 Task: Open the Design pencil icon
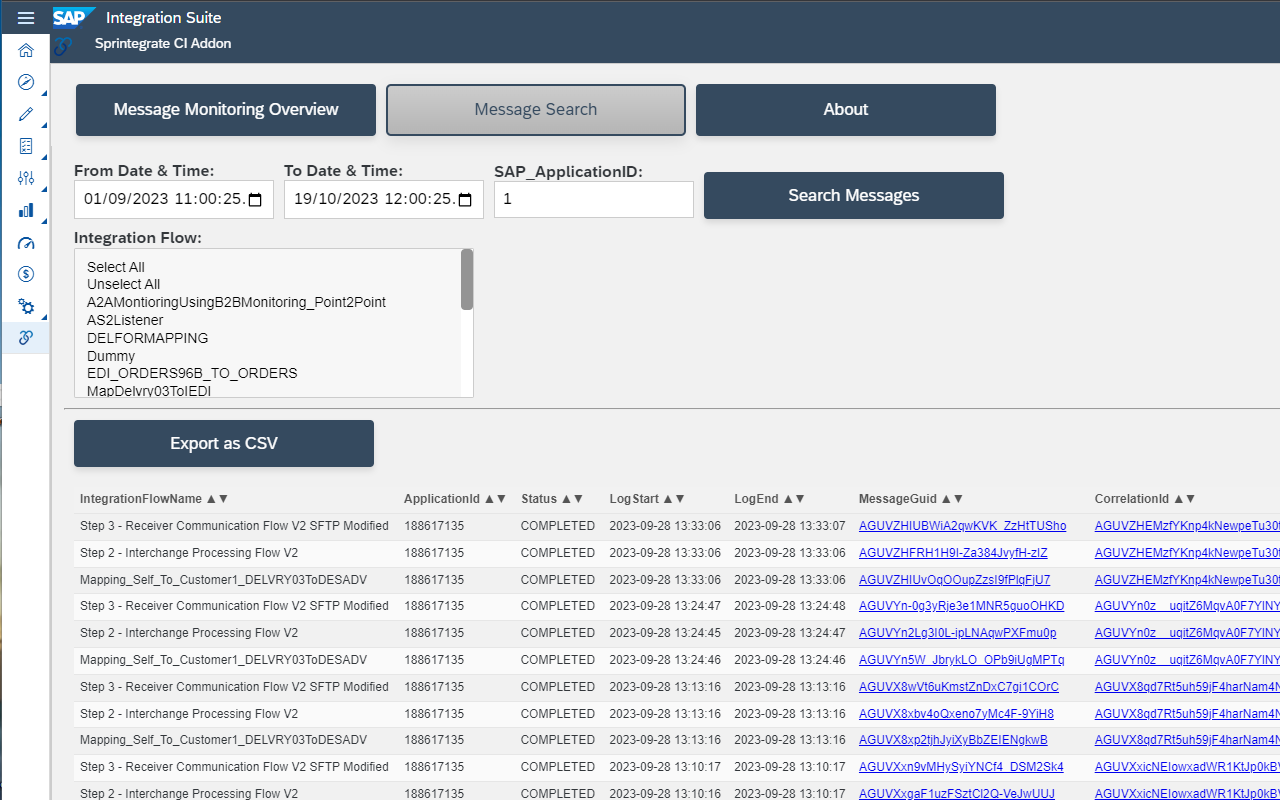coord(26,114)
